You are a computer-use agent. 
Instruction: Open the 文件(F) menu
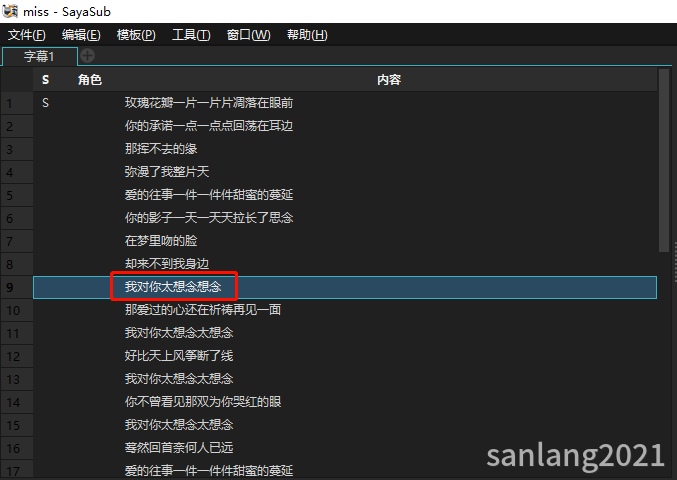26,35
